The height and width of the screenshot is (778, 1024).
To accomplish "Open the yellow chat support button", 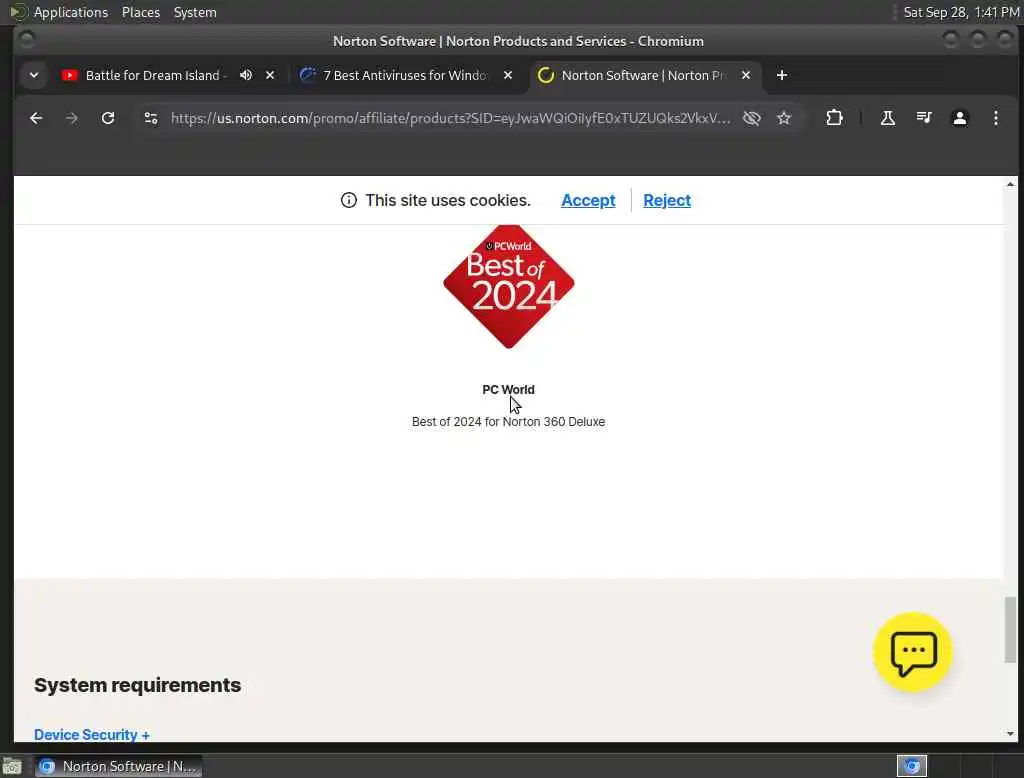I will 912,651.
